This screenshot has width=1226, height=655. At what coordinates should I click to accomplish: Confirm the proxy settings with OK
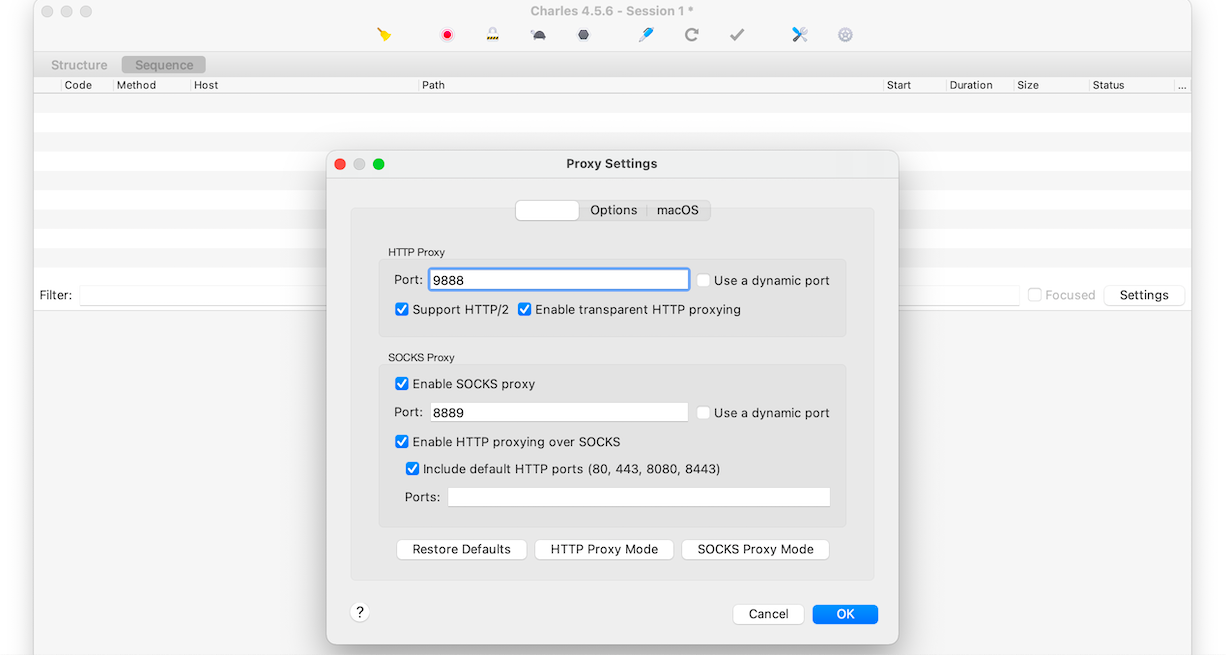pos(845,614)
